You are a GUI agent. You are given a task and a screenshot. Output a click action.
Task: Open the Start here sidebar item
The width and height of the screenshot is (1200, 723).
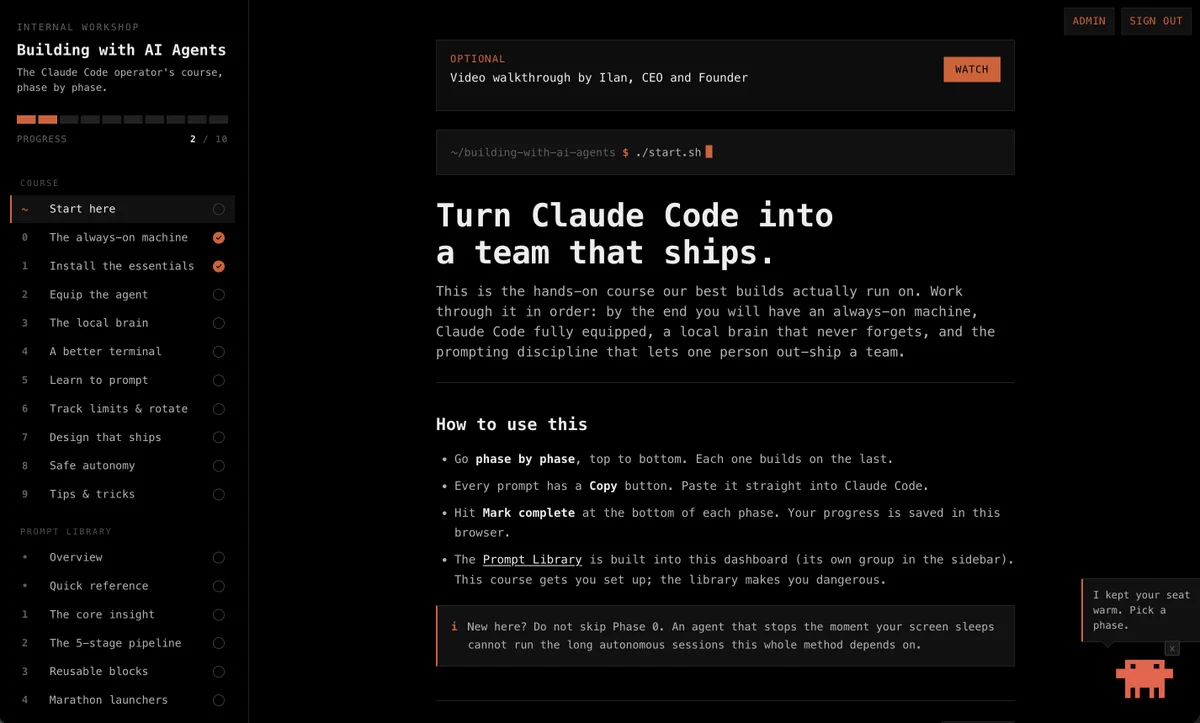pyautogui.click(x=123, y=209)
